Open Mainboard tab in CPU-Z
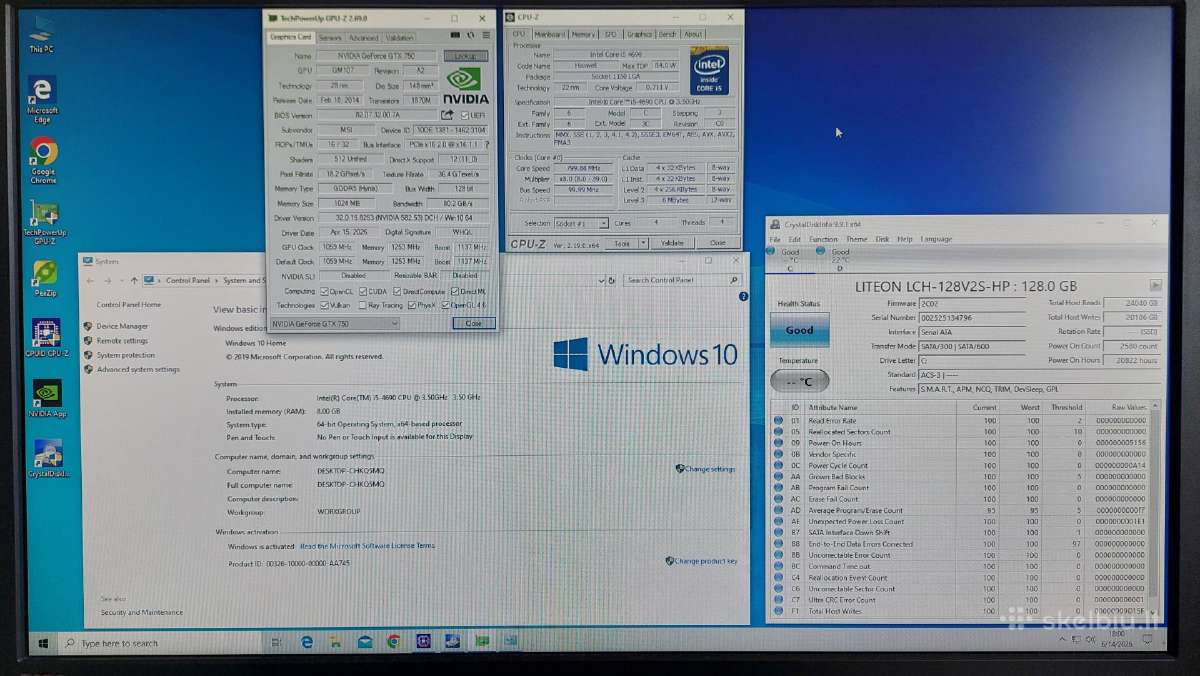The height and width of the screenshot is (676, 1200). click(549, 34)
